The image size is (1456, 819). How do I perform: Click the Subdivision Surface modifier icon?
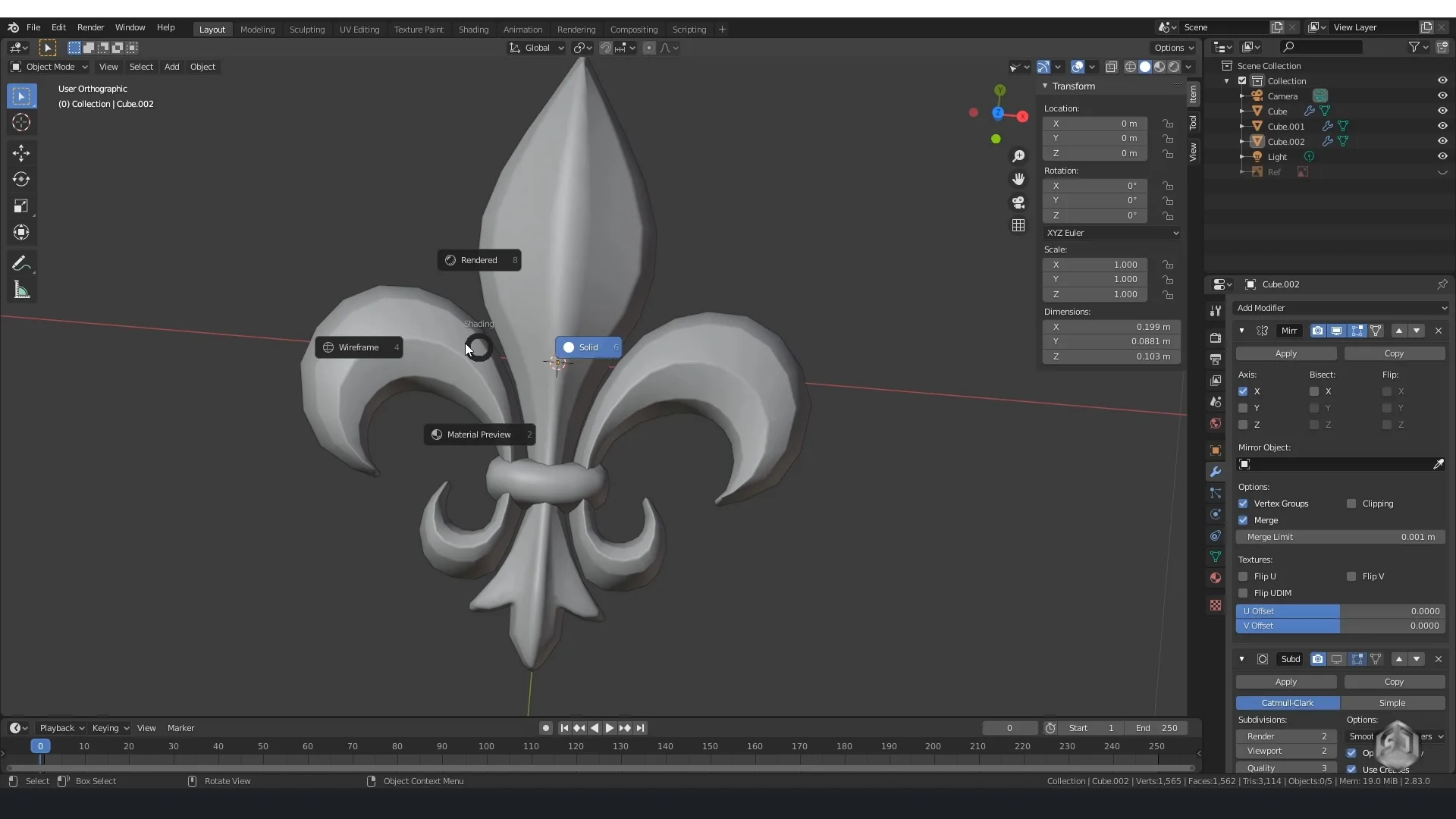tap(1262, 659)
